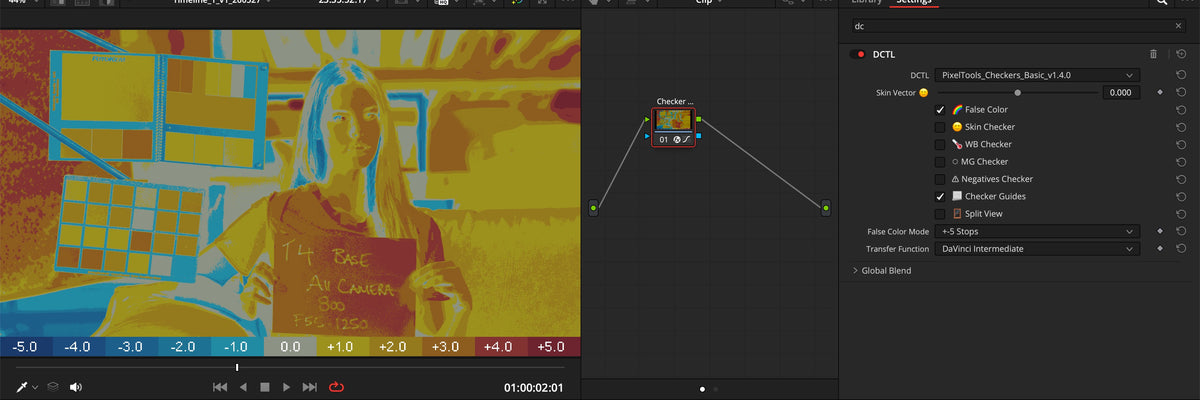Play the clip forward

coord(286,386)
